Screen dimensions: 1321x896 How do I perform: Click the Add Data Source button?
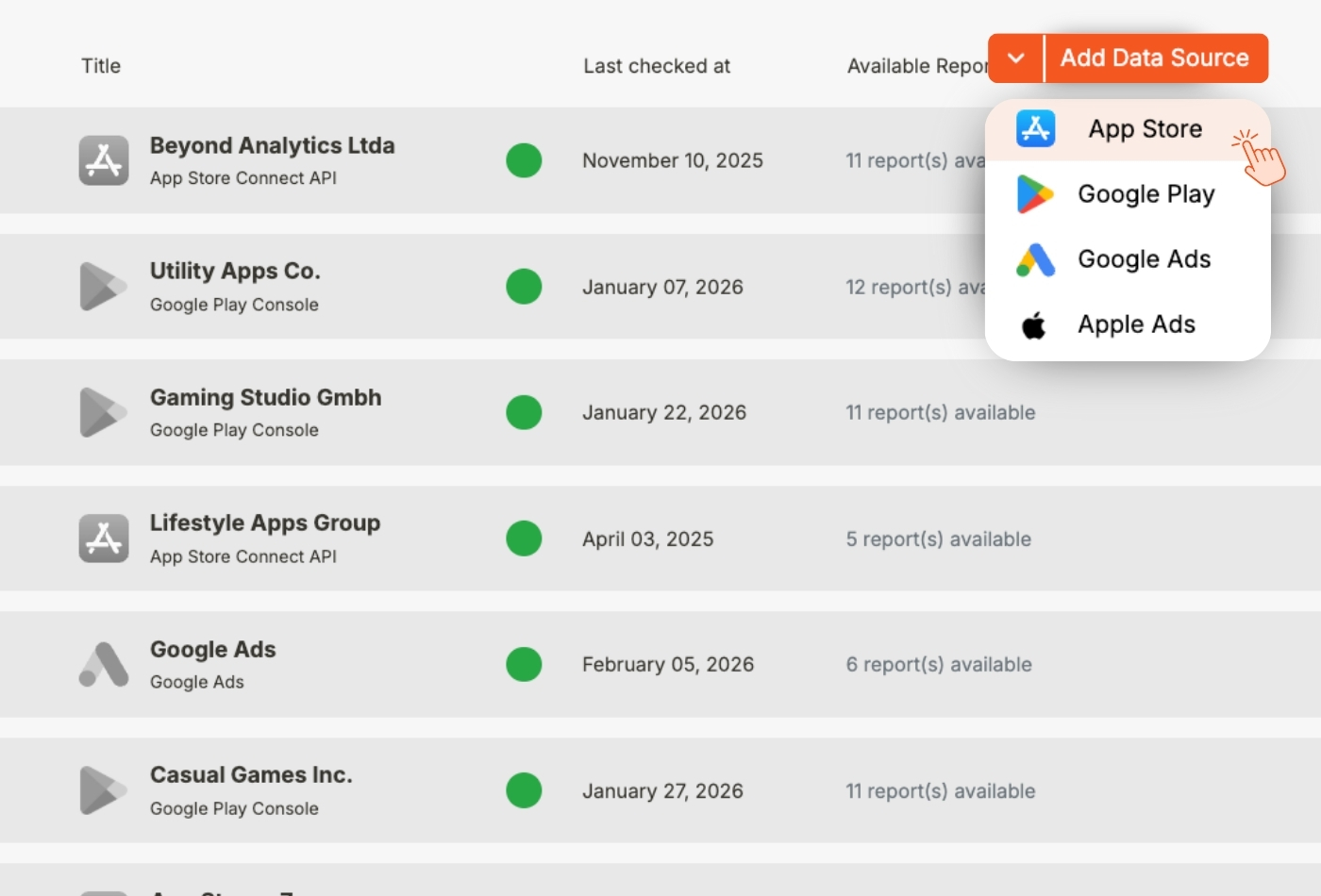(1155, 58)
